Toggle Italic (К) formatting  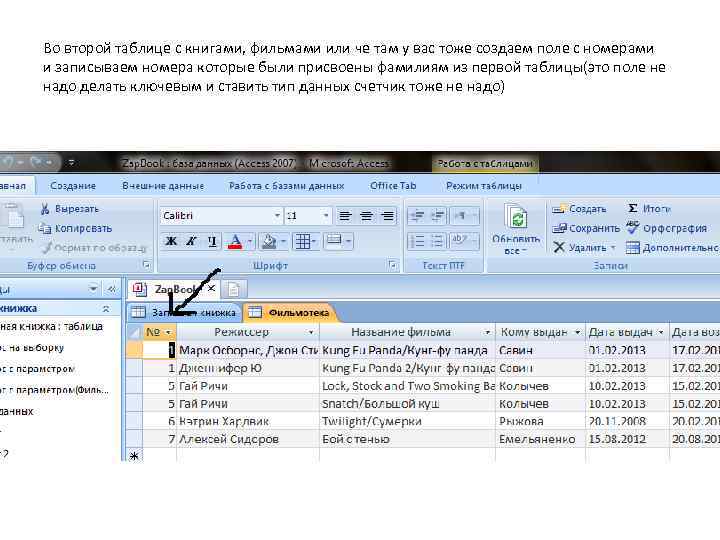coord(191,241)
